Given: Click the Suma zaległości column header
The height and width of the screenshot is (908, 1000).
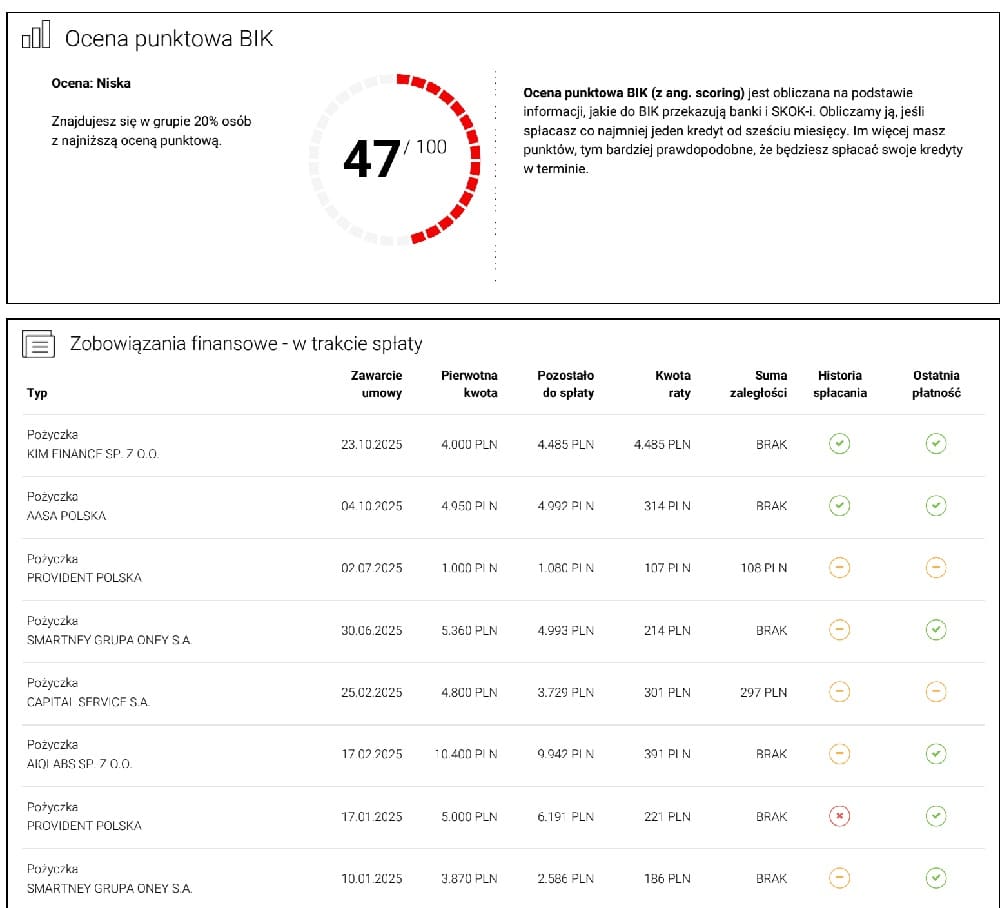Looking at the screenshot, I should (758, 384).
